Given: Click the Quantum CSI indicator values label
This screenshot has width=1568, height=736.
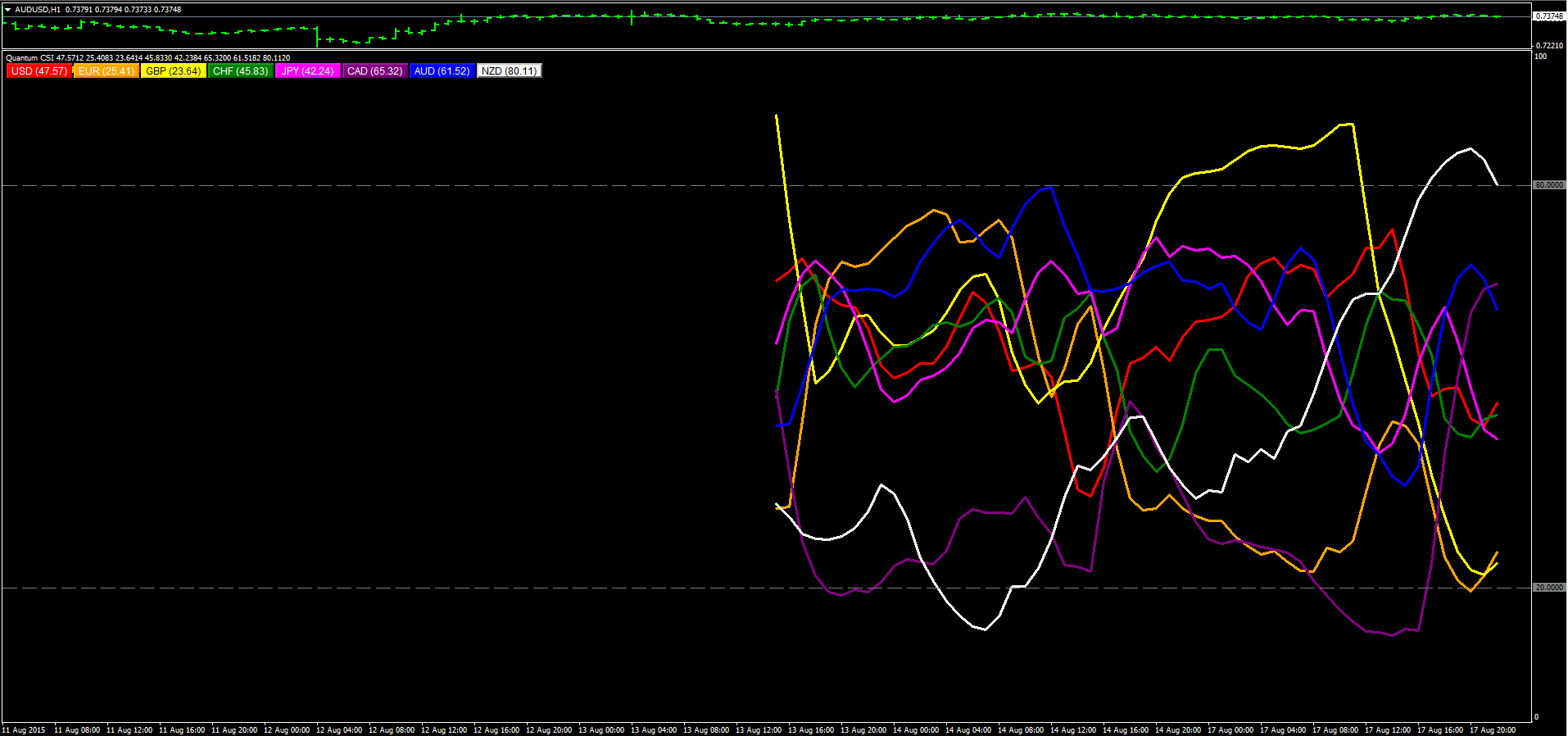Looking at the screenshot, I should tap(148, 58).
